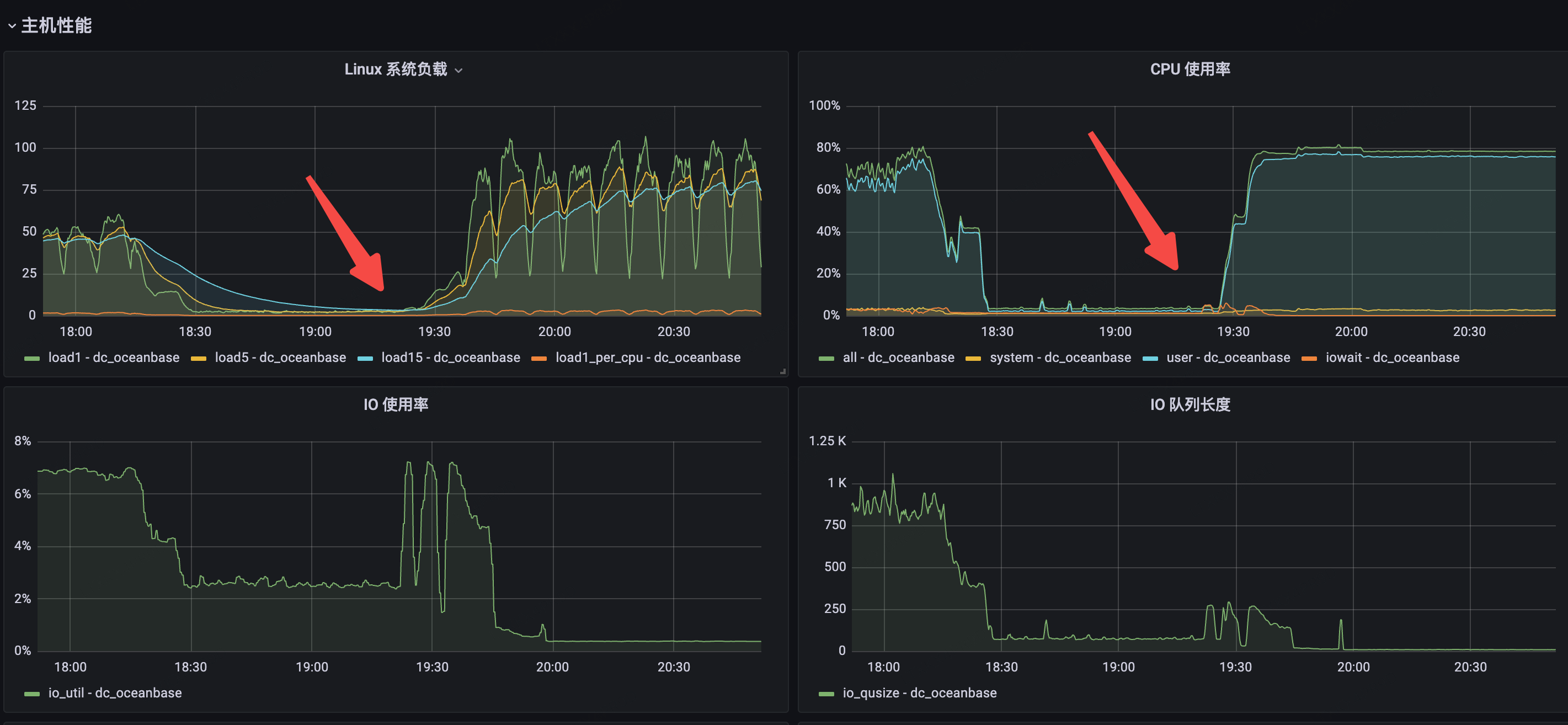Click the green swatch beside all - dc_oceanbase
This screenshot has height=725, width=1568.
(x=826, y=359)
